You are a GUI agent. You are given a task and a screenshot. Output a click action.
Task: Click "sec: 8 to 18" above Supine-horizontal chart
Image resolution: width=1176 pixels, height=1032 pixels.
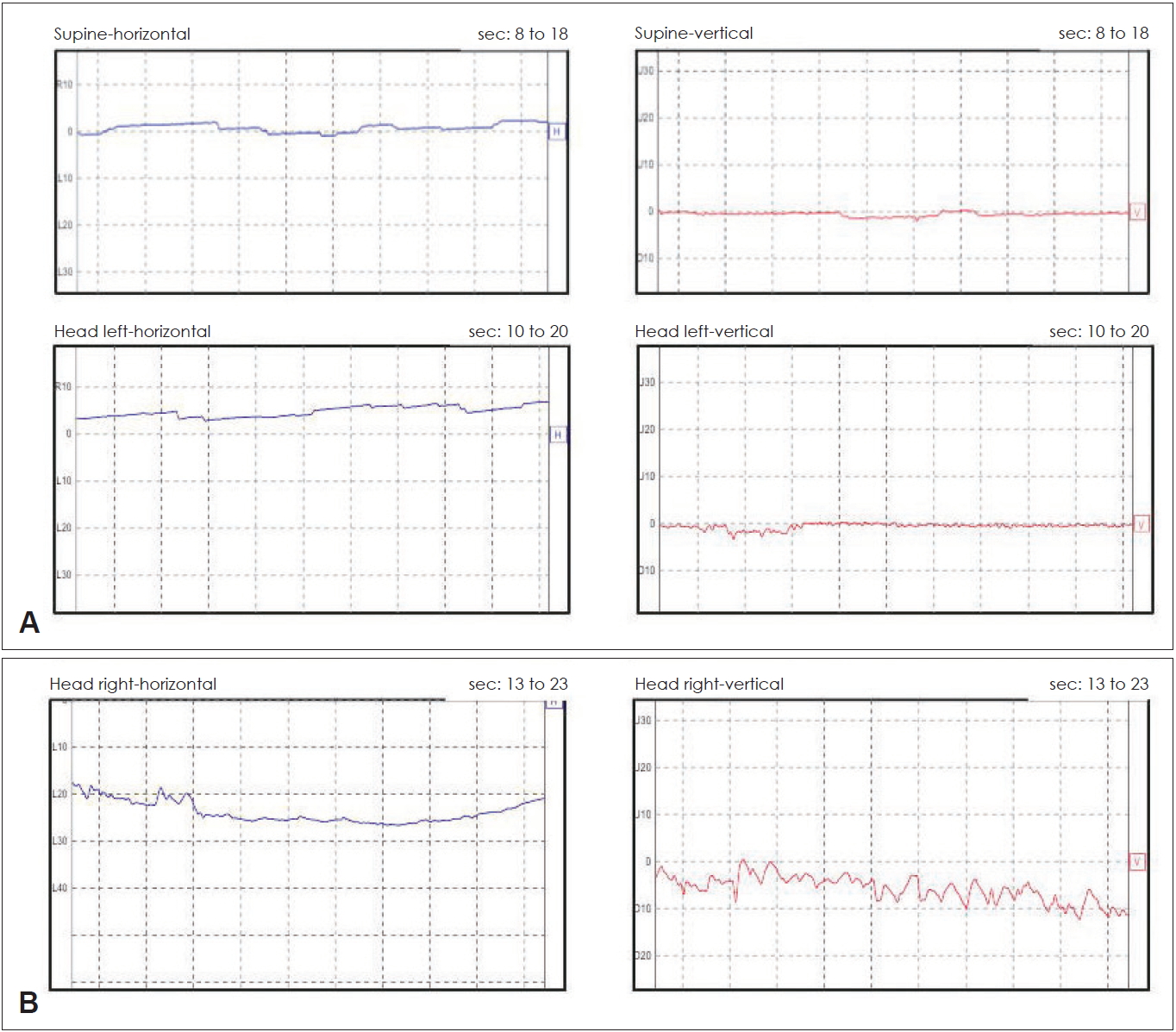point(522,34)
